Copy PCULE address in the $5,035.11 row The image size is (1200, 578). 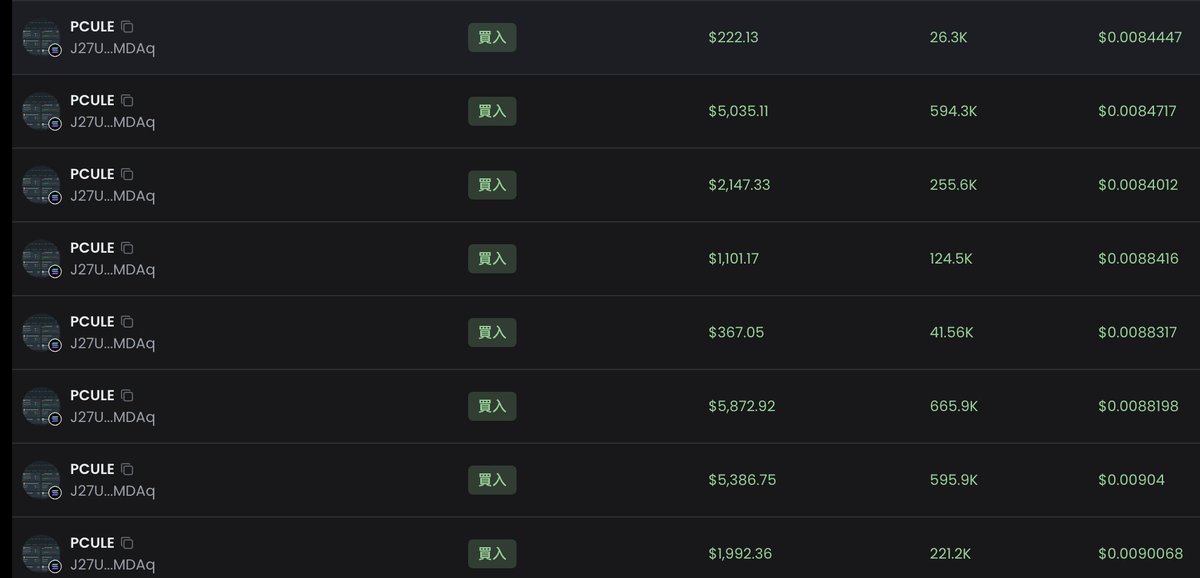tap(127, 101)
